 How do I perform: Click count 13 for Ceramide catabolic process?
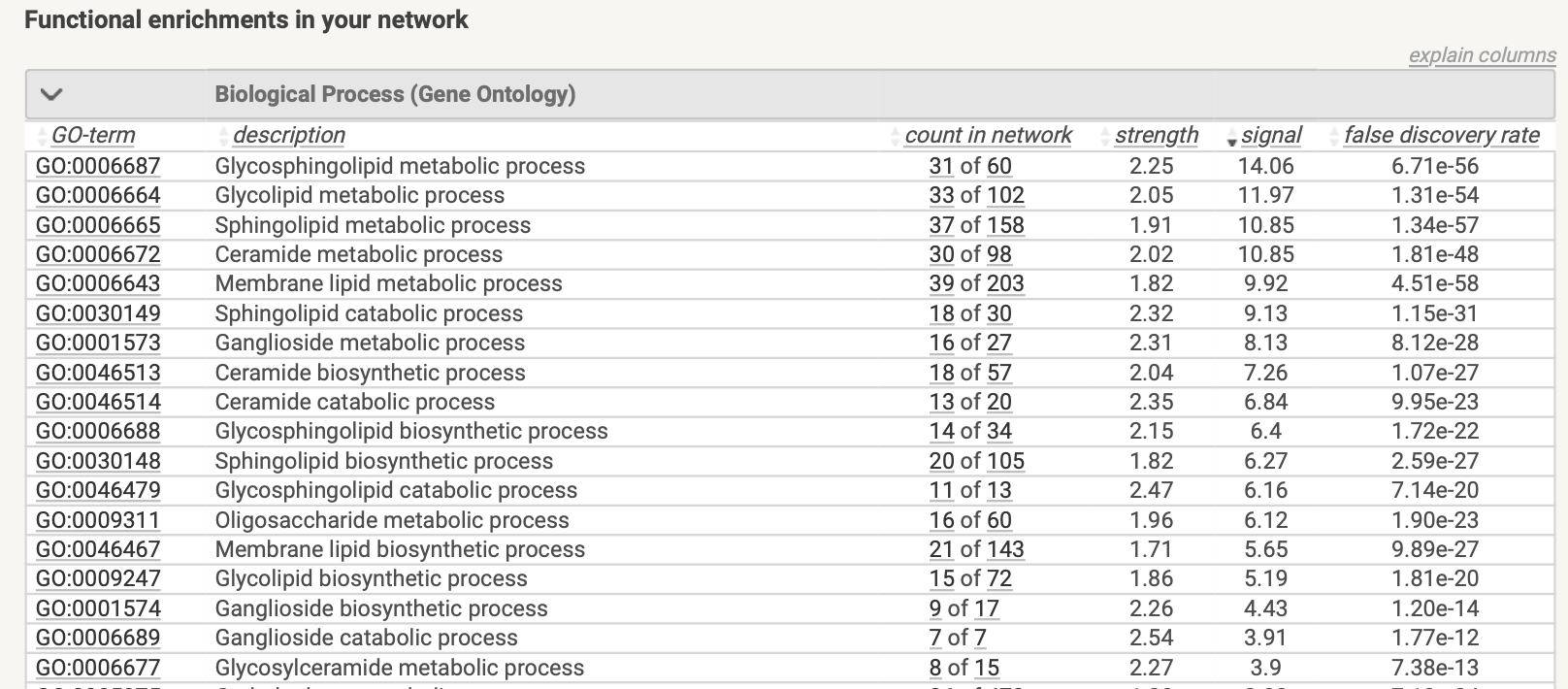940,402
